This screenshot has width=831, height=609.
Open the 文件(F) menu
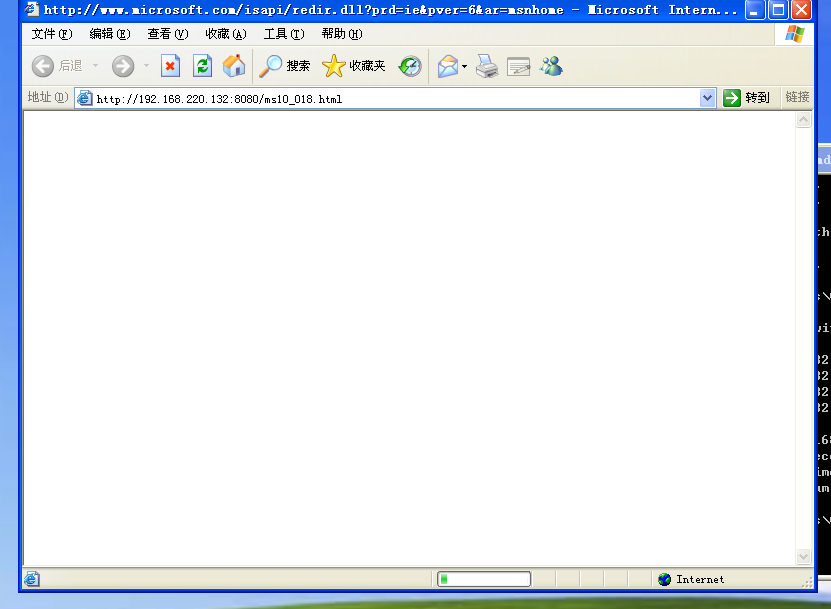pyautogui.click(x=52, y=34)
